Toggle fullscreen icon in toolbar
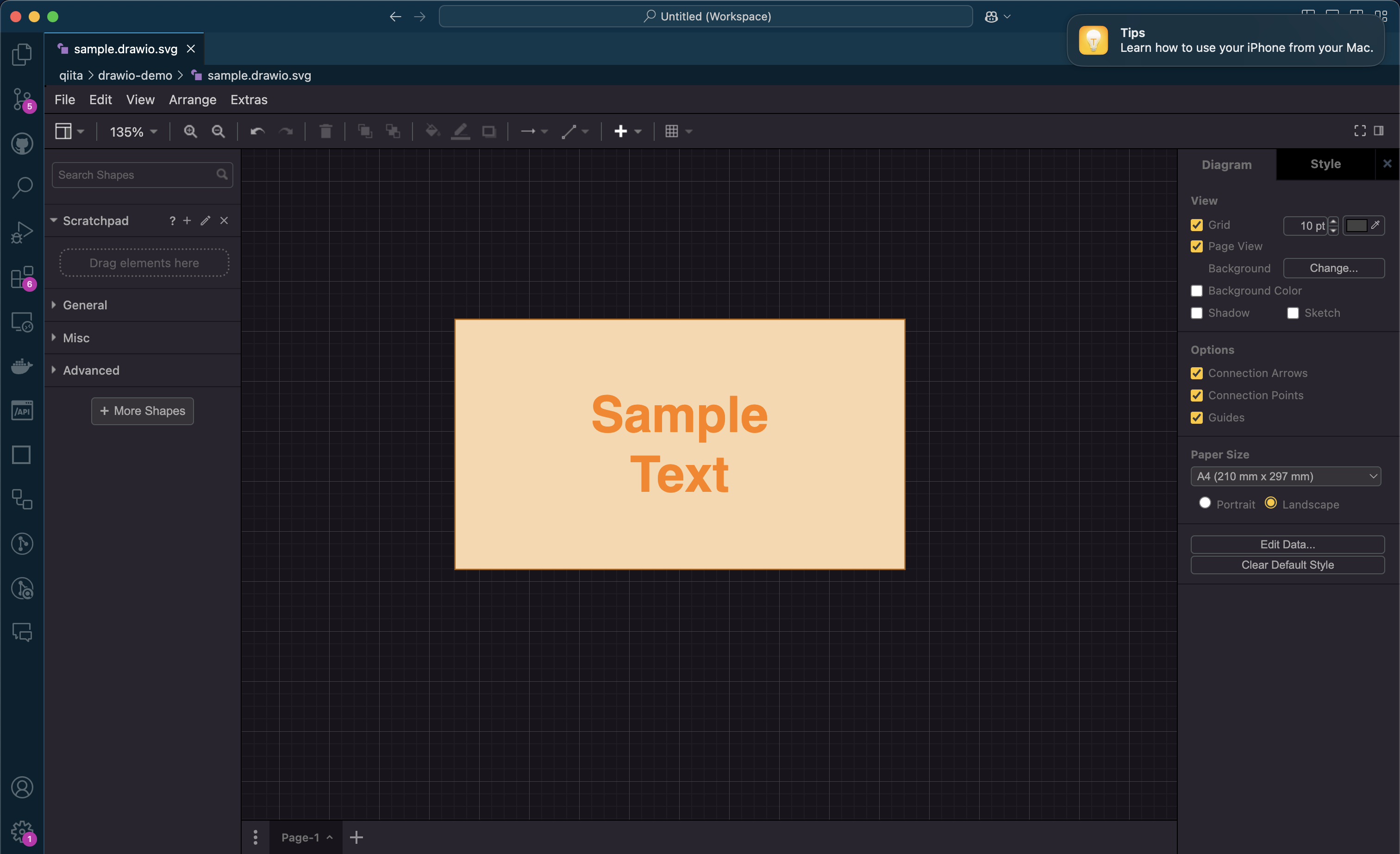This screenshot has width=1400, height=854. 1360,131
